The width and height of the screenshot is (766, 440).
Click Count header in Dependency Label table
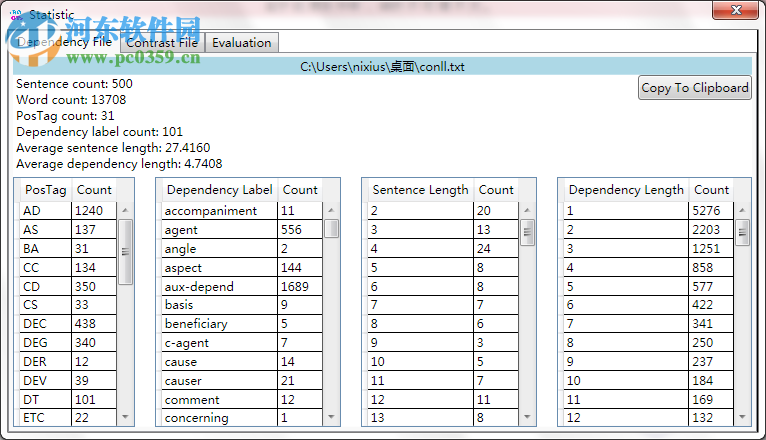pyautogui.click(x=300, y=190)
